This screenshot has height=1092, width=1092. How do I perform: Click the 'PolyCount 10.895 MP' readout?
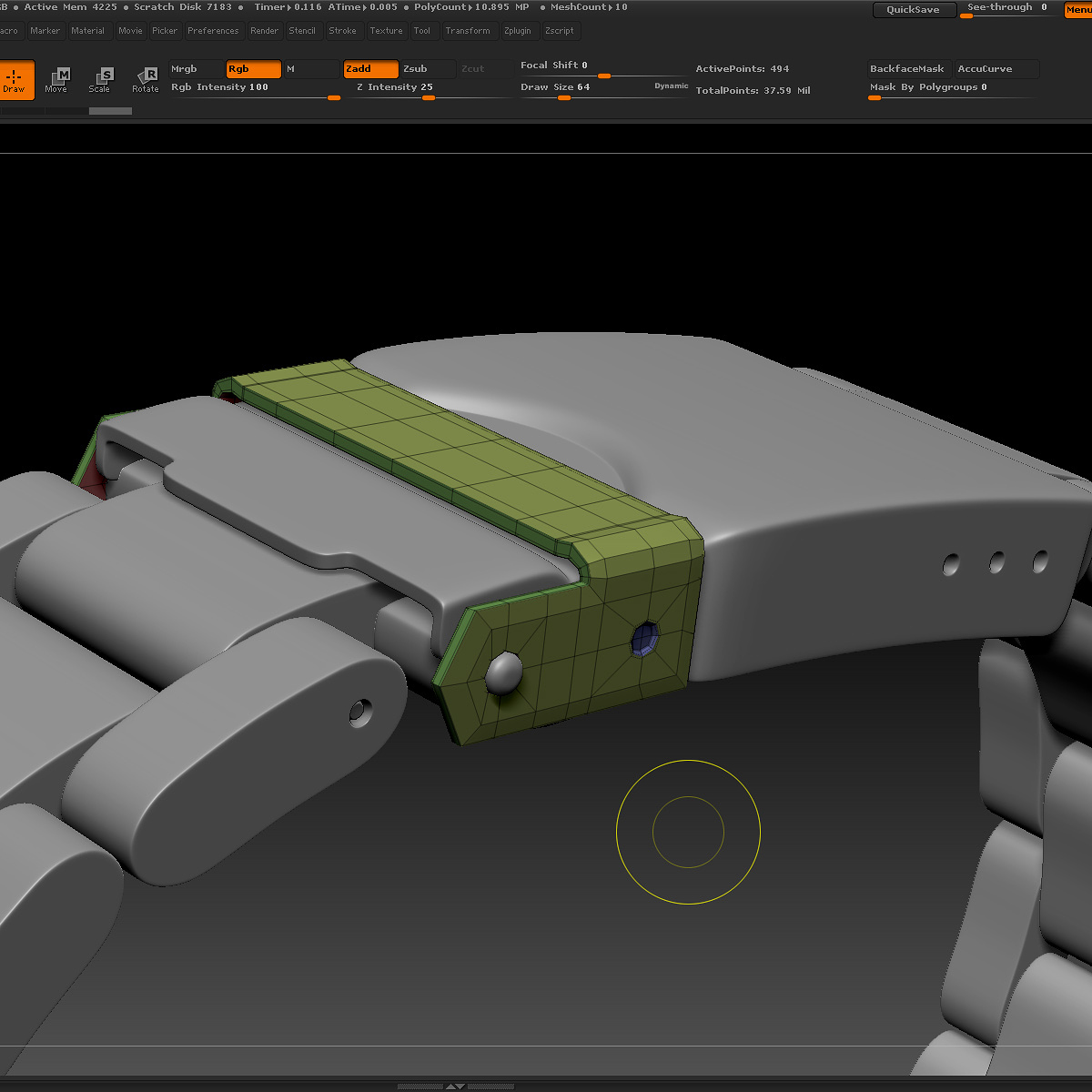pyautogui.click(x=471, y=7)
